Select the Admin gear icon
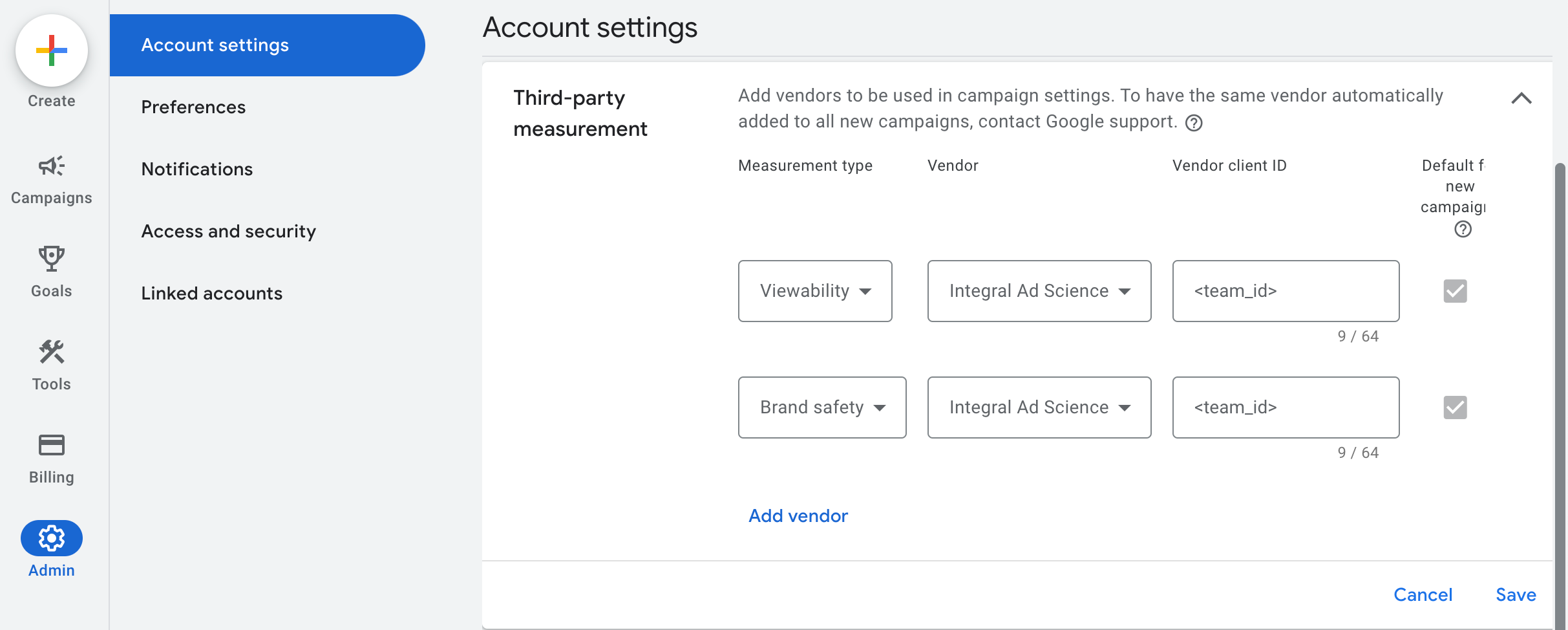This screenshot has width=1568, height=630. 52,538
